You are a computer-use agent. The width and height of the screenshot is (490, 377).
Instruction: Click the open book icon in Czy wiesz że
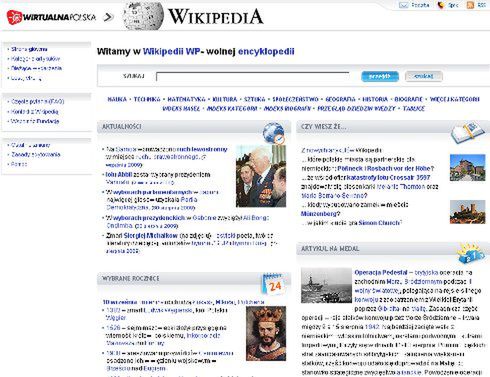(468, 132)
